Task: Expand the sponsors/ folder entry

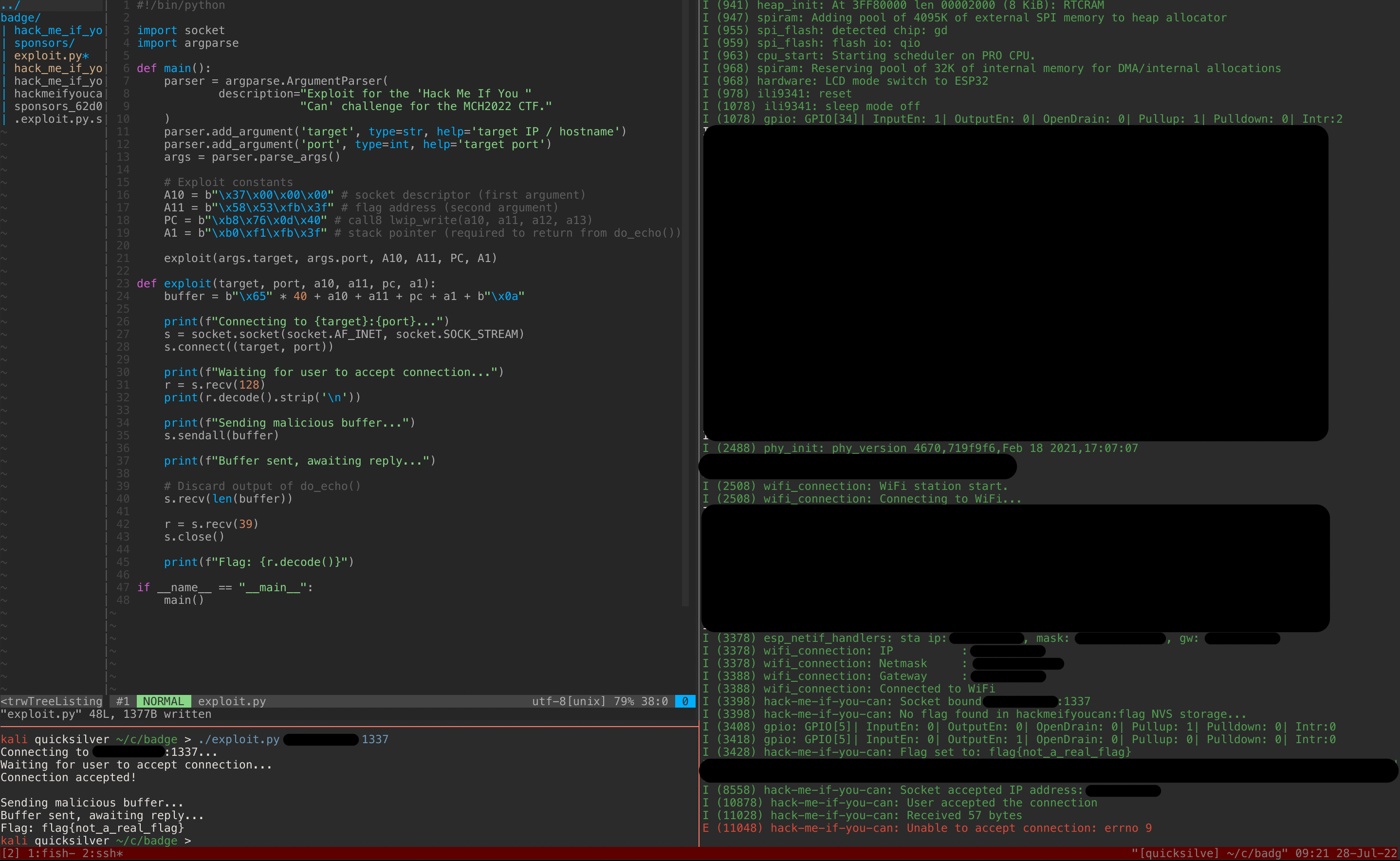Action: pyautogui.click(x=44, y=43)
